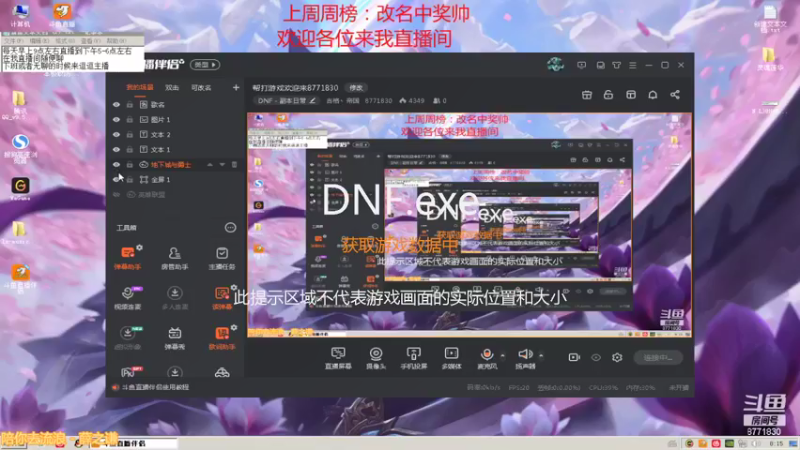
Task: Click the video record camera icon
Action: point(574,357)
